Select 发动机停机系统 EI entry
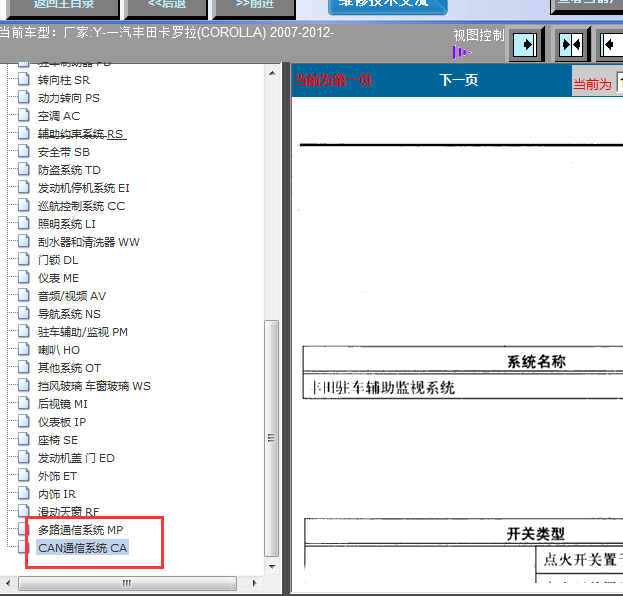Viewport: 623px width, 596px height. [x=84, y=188]
